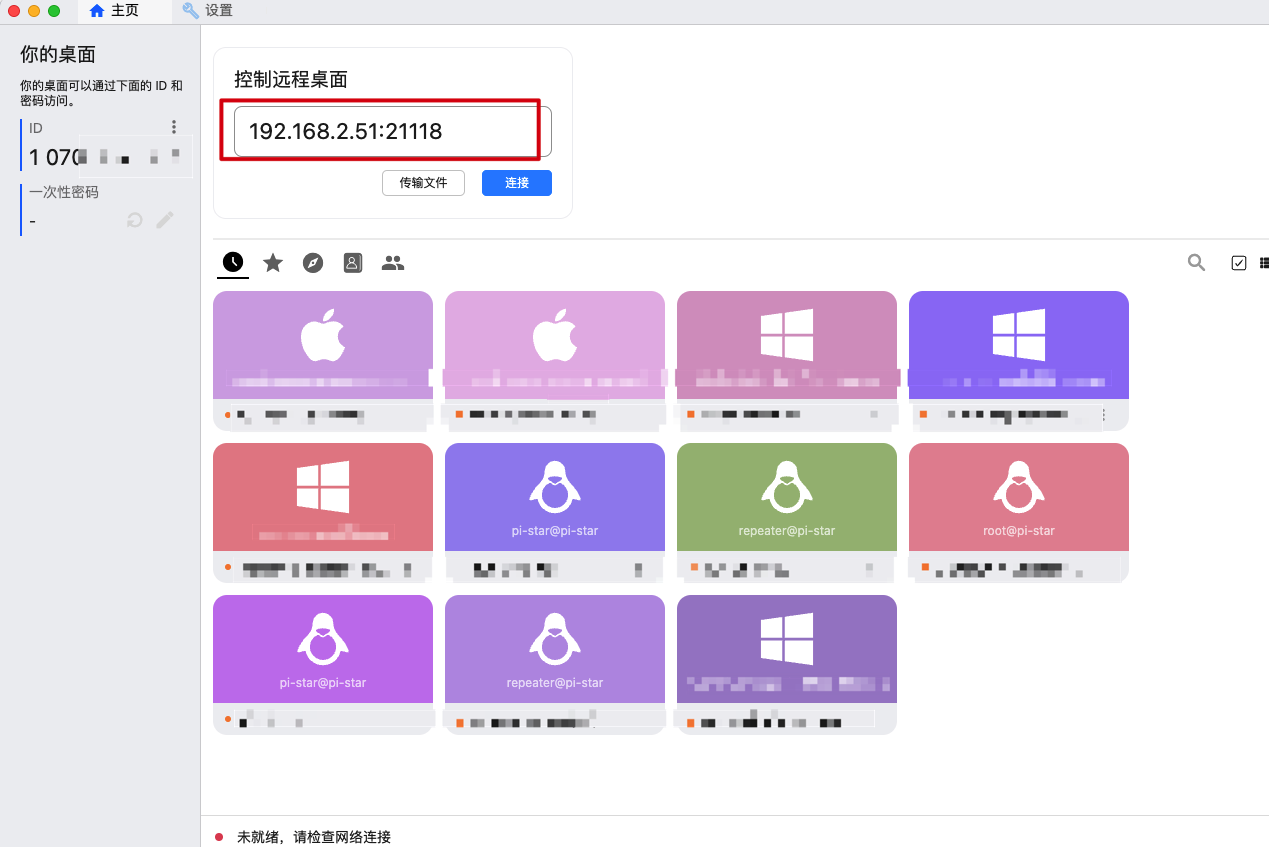Refresh the one-time password

135,220
